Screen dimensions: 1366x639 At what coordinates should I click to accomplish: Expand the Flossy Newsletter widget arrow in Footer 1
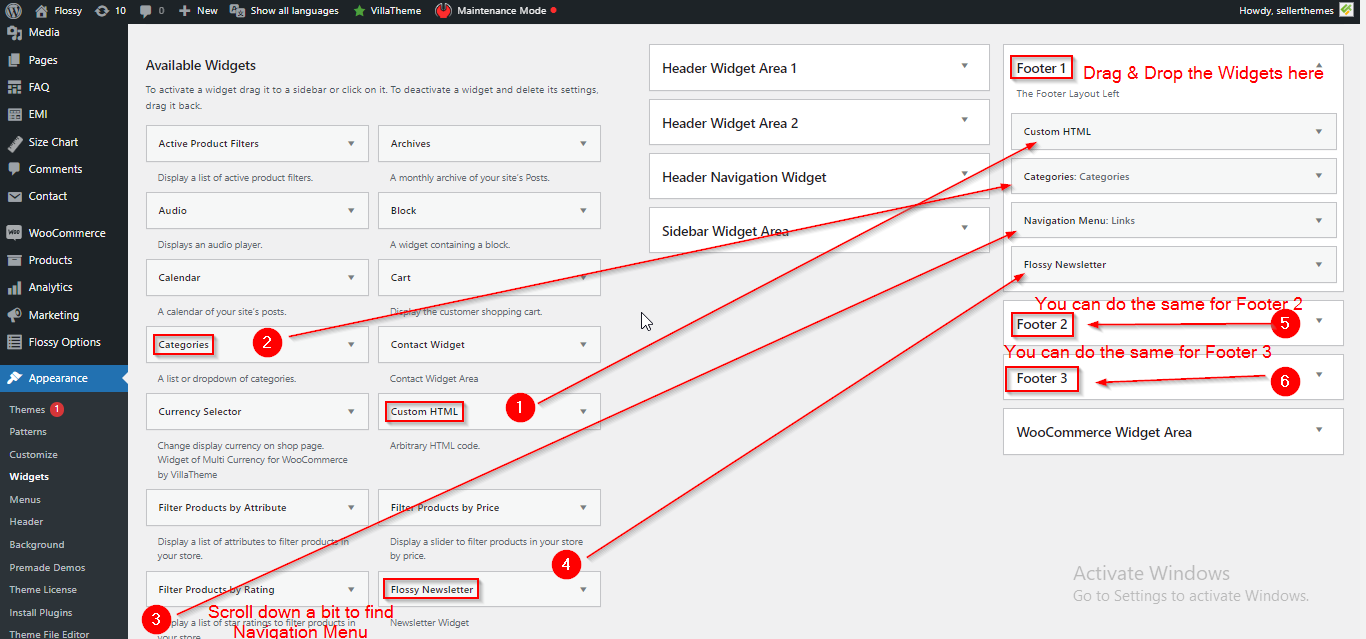point(1319,265)
